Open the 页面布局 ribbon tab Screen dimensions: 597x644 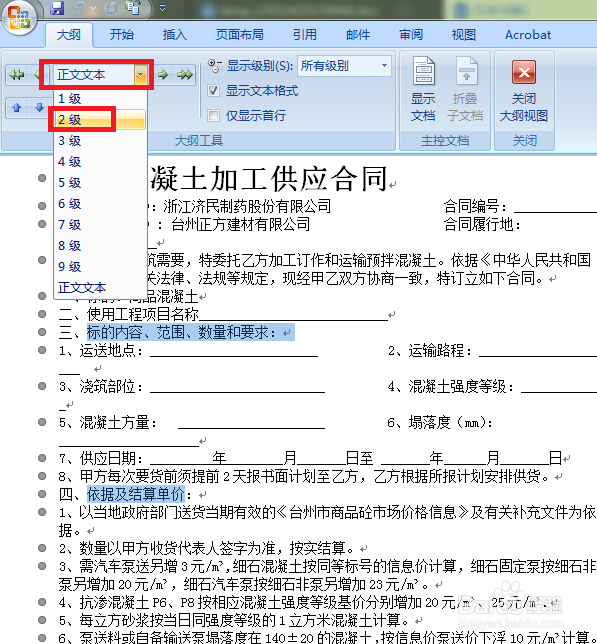240,35
